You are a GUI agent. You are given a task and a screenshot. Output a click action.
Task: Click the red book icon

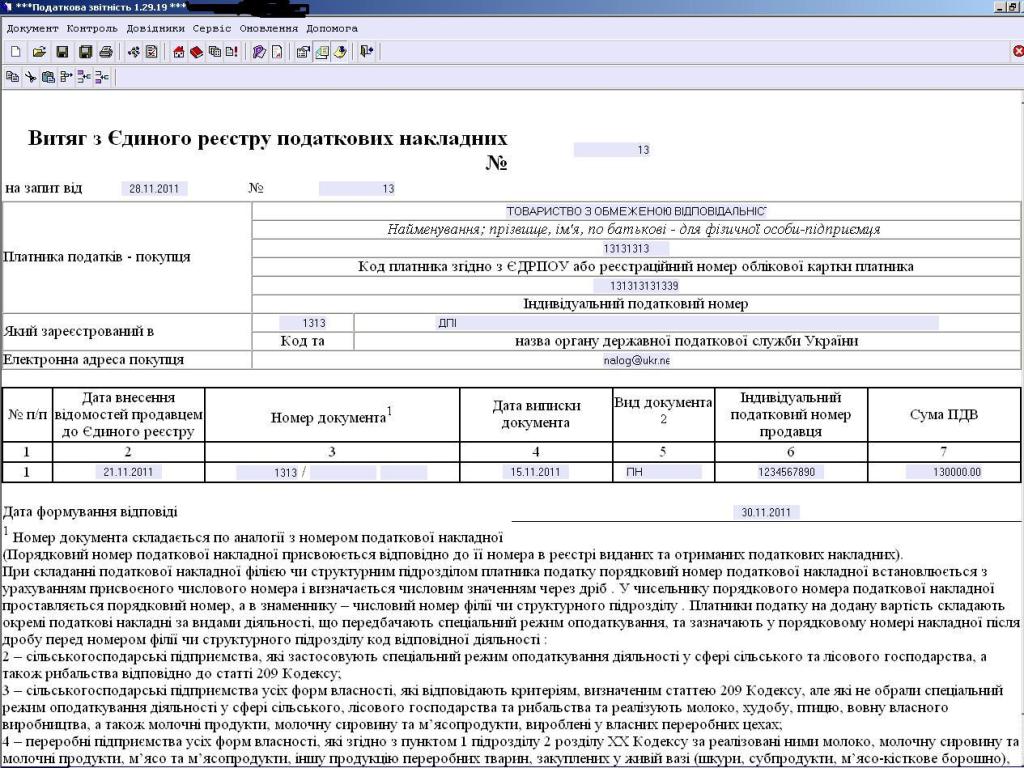(x=196, y=51)
